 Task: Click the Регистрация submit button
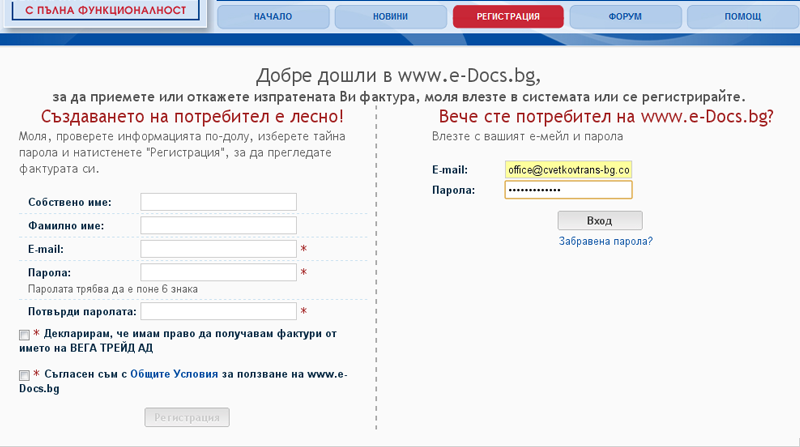click(x=187, y=417)
